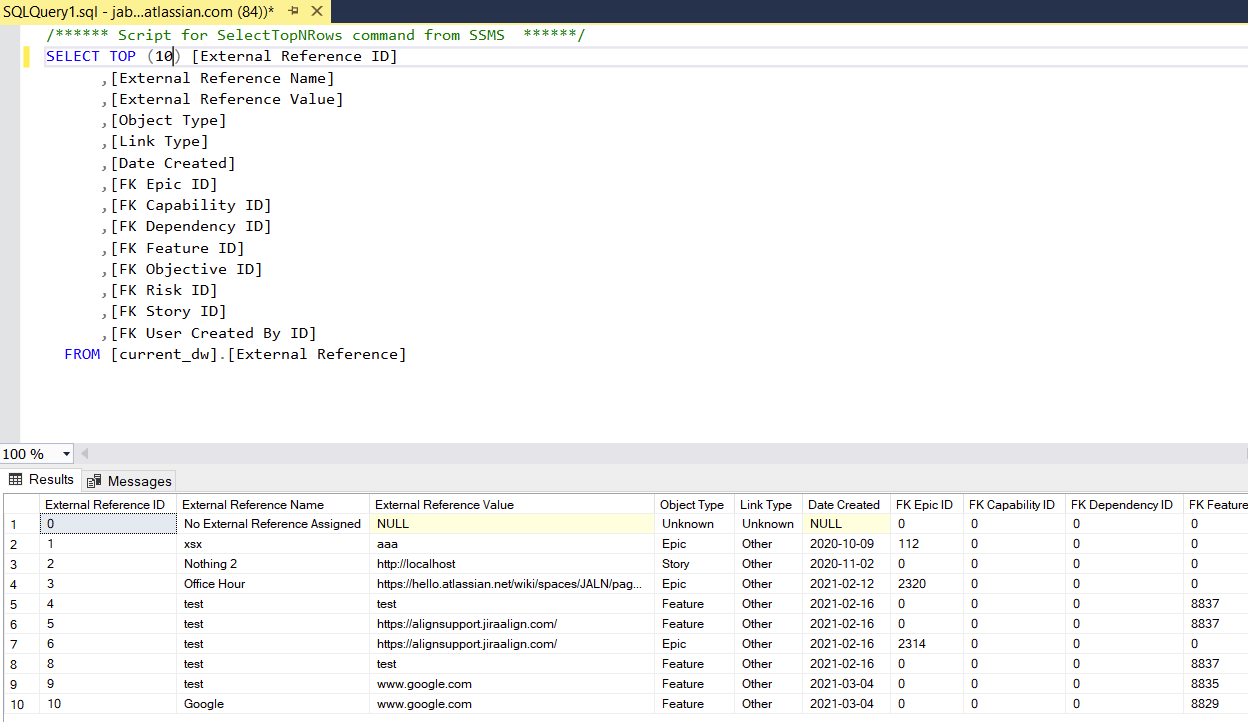Click External Reference Name column header
The height and width of the screenshot is (722, 1248).
[x=273, y=504]
